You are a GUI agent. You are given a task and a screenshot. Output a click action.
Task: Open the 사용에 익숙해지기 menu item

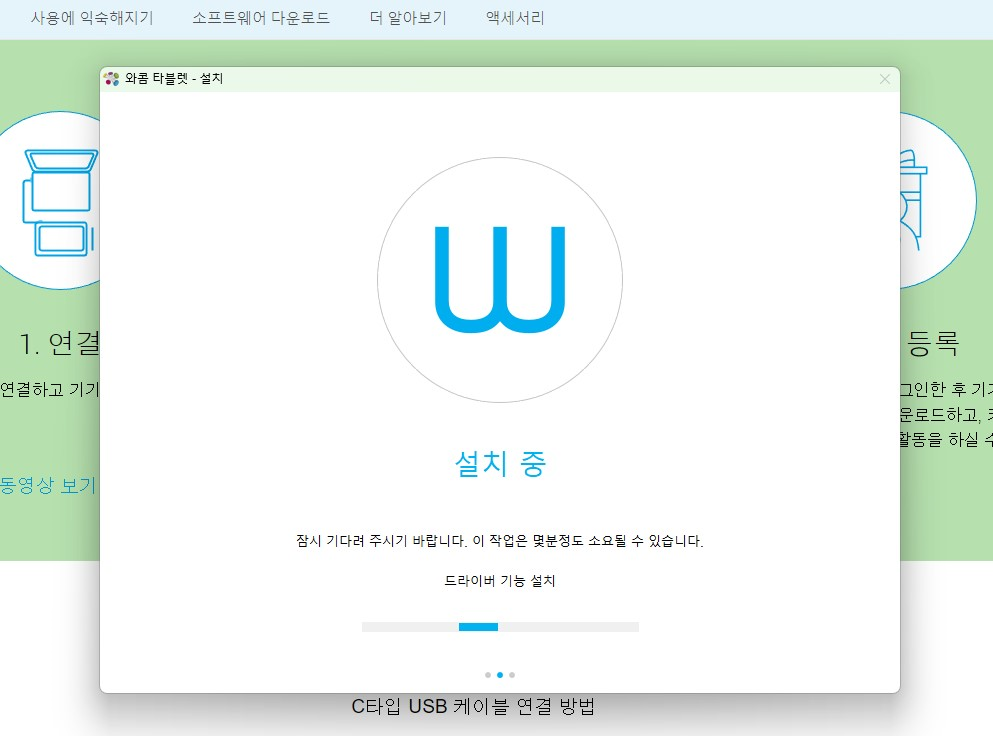click(x=92, y=18)
